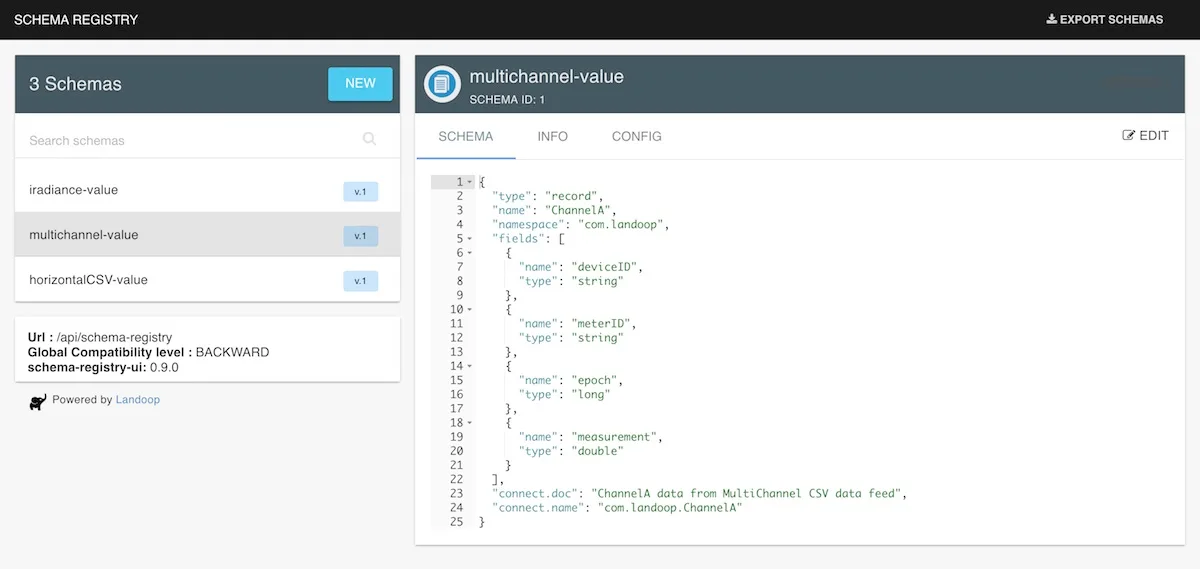Screen dimensions: 1200x569
Task: Click the schema-registry-ui 0.9.0 version text
Action: pos(103,367)
